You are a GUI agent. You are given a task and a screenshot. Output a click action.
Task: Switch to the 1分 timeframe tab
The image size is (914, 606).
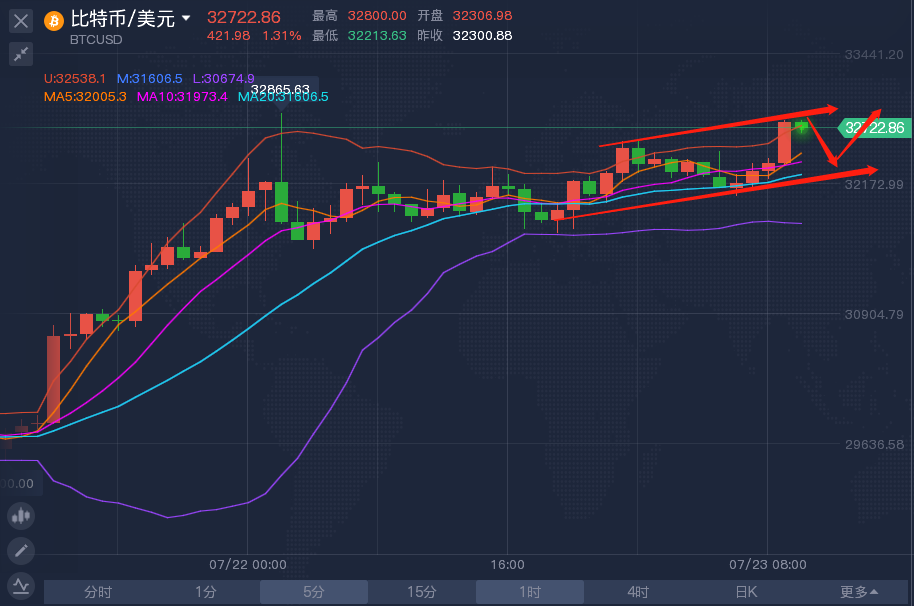pos(205,592)
